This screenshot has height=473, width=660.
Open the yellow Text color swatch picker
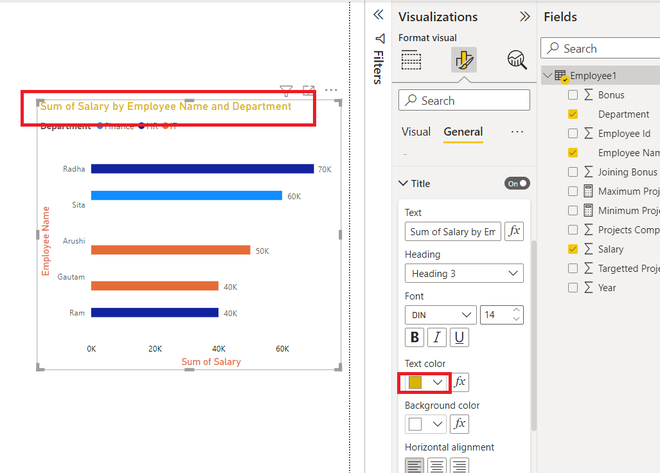click(x=425, y=382)
